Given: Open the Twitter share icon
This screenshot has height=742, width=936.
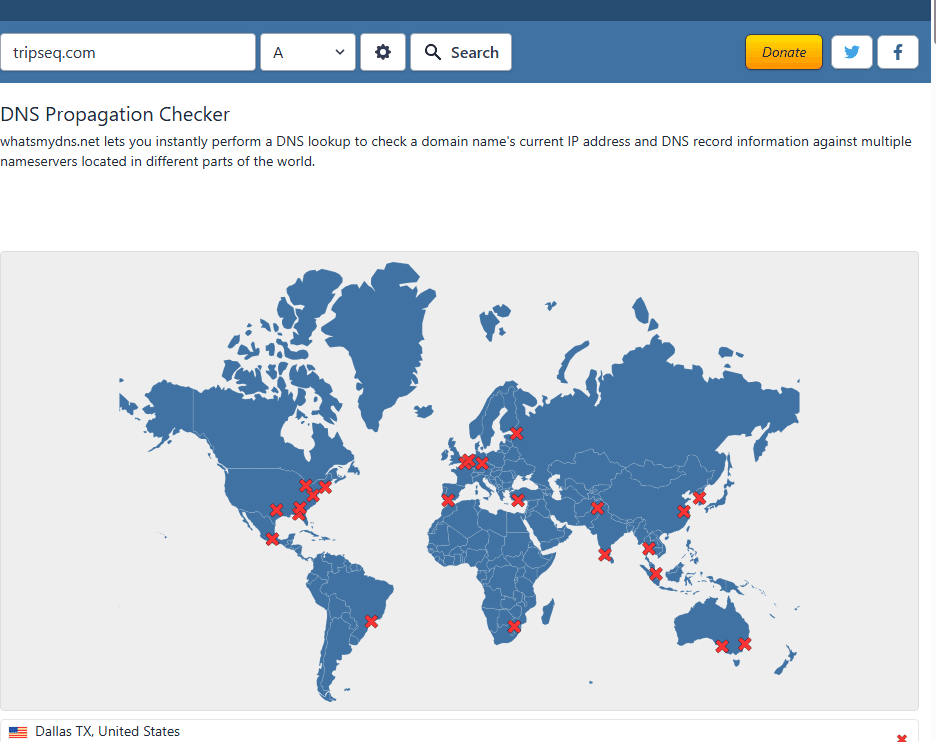Looking at the screenshot, I should pos(851,53).
